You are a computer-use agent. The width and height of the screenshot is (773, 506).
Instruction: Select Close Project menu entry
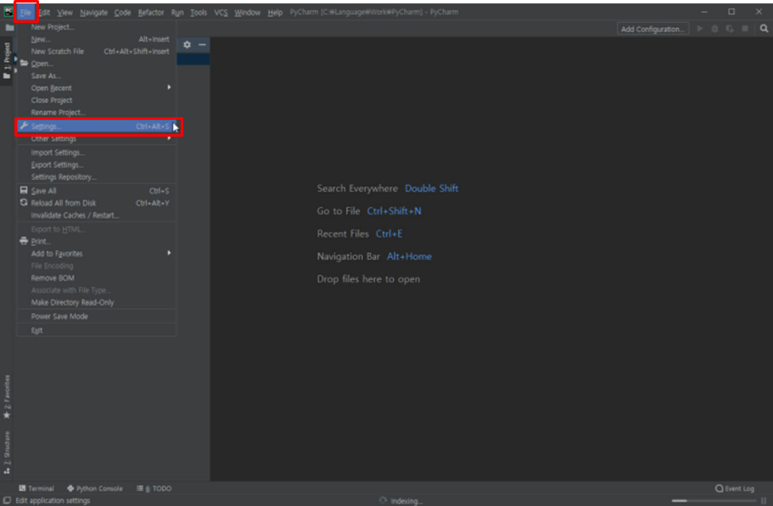coord(97,100)
